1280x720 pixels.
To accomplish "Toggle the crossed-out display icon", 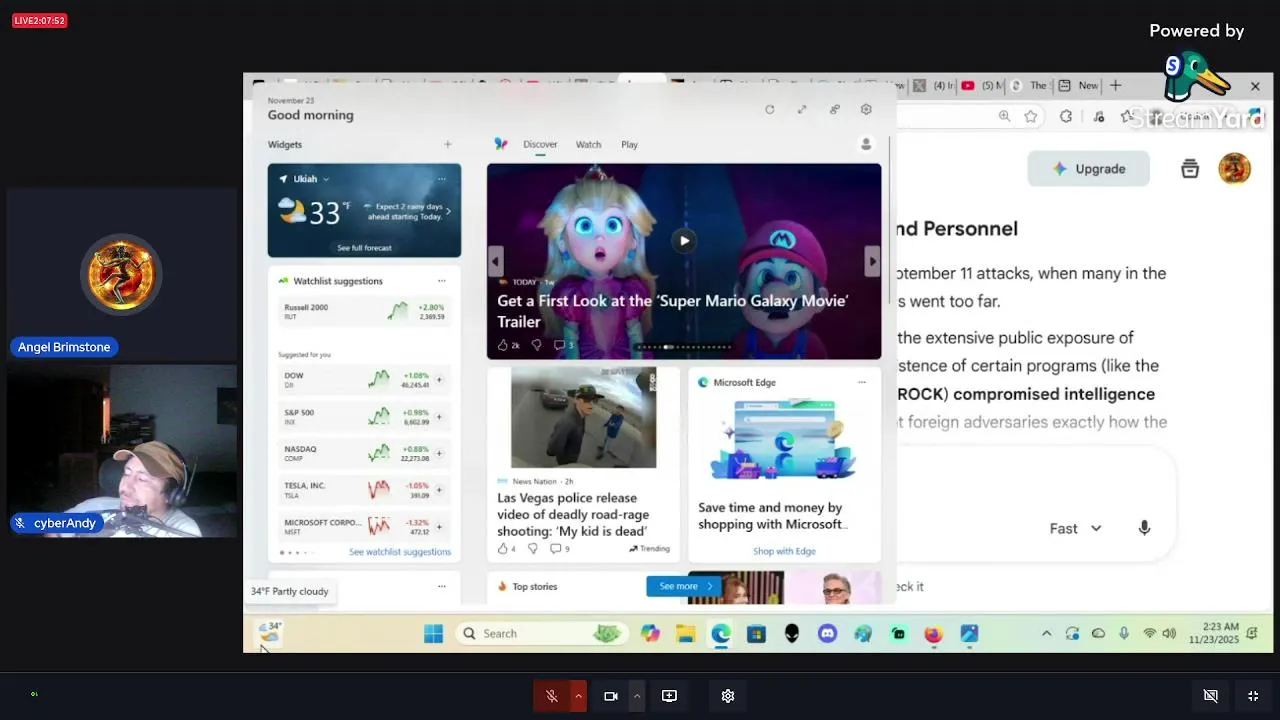I will pos(1210,696).
